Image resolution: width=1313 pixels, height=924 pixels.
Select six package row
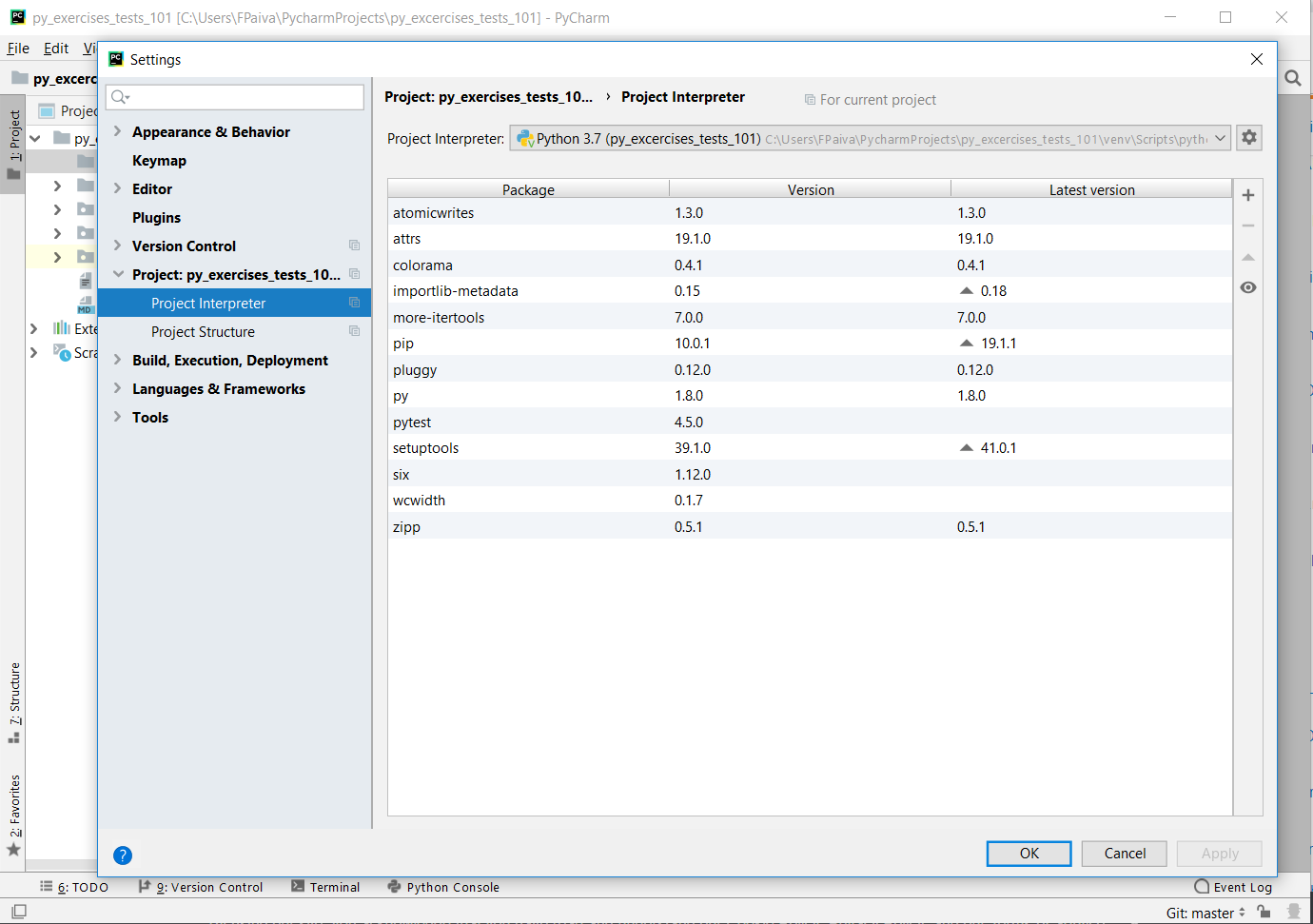[810, 475]
